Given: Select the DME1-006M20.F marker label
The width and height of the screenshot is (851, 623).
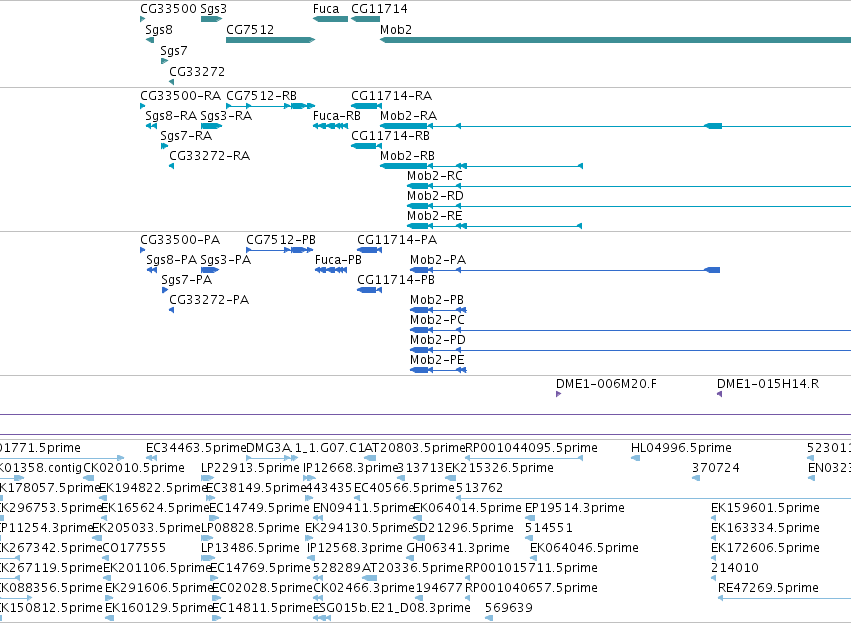Looking at the screenshot, I should pos(606,384).
